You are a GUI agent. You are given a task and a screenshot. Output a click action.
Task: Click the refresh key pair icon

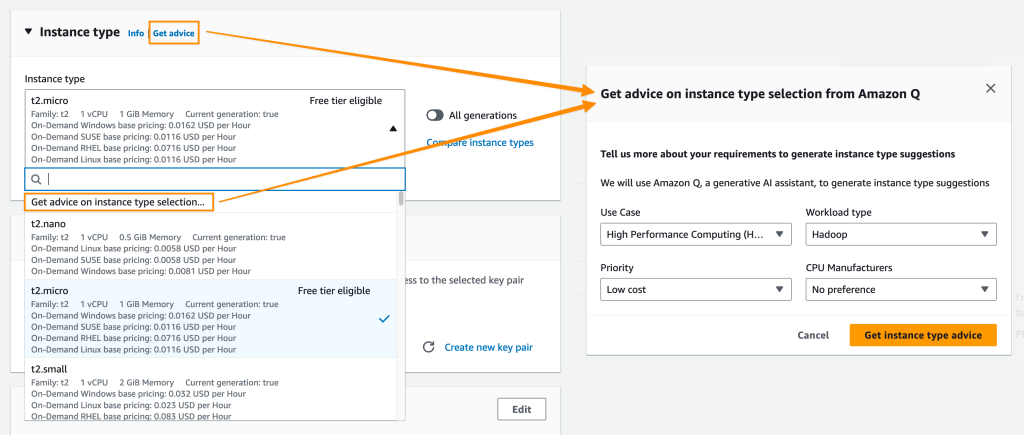pos(429,347)
